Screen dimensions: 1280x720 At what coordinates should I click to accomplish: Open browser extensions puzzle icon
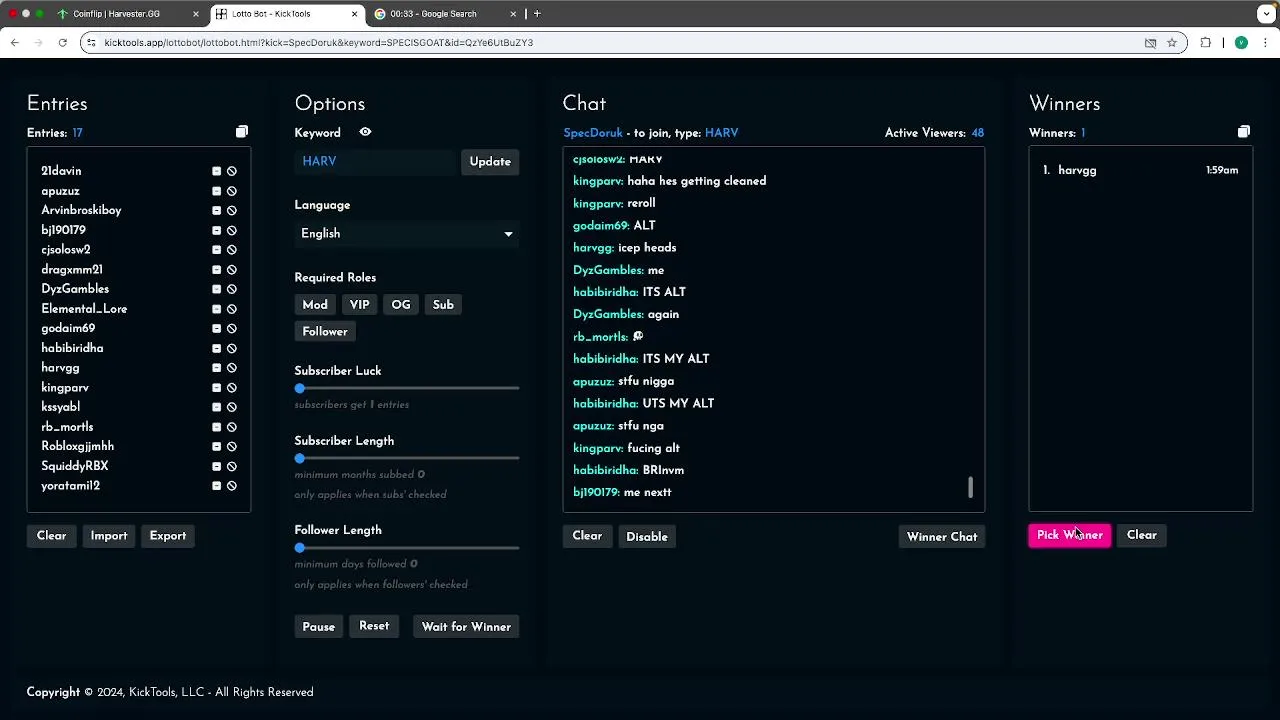click(1206, 43)
